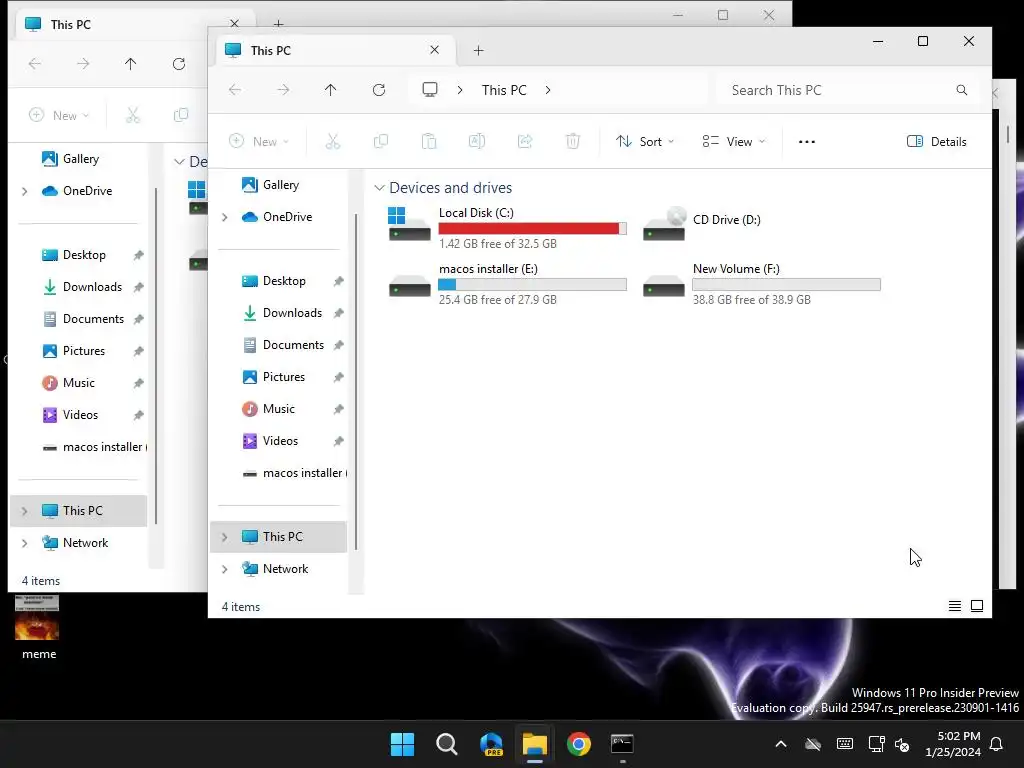Expand This PC in the front window sidebar
The width and height of the screenshot is (1024, 768).
[x=225, y=537]
